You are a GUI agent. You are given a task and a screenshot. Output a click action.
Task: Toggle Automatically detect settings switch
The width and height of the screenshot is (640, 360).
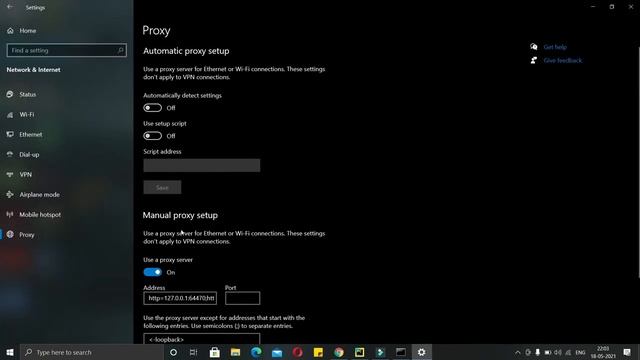coord(152,108)
